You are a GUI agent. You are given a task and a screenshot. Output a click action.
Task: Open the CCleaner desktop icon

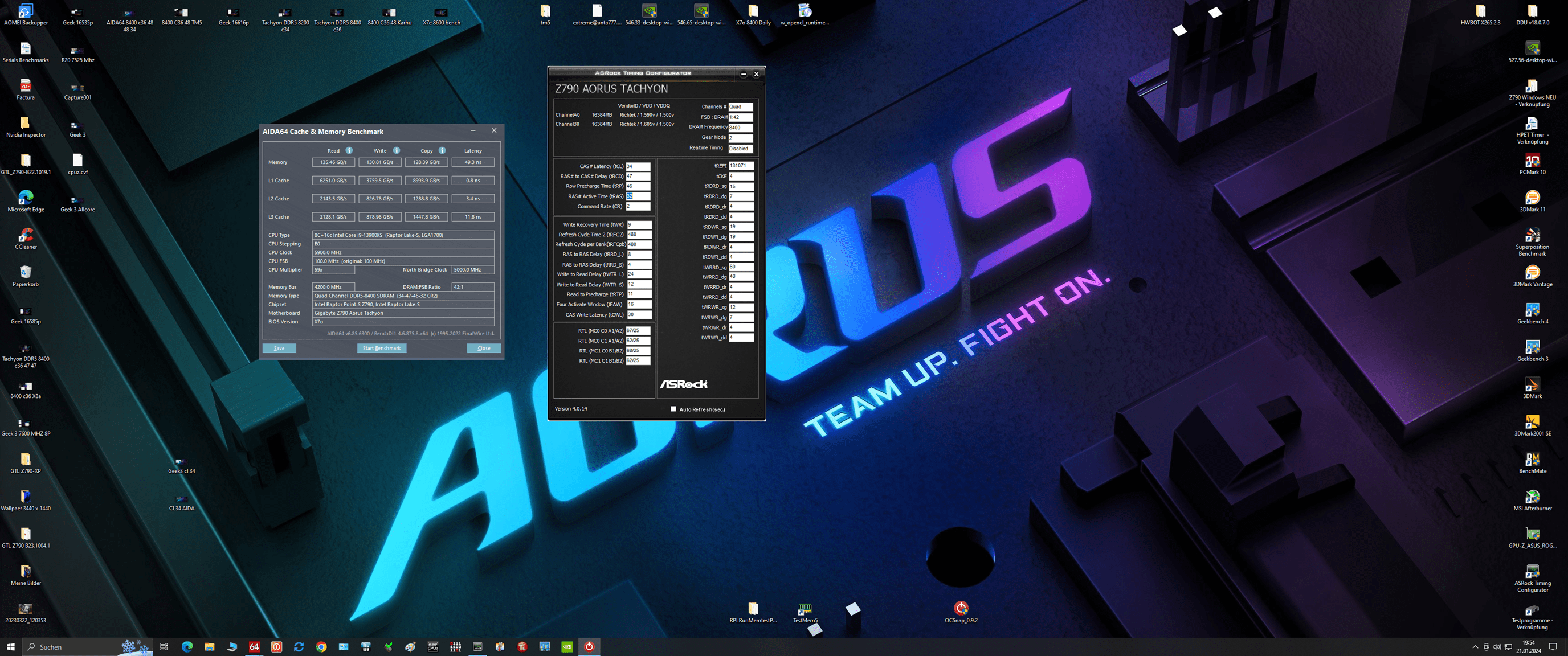click(x=26, y=235)
